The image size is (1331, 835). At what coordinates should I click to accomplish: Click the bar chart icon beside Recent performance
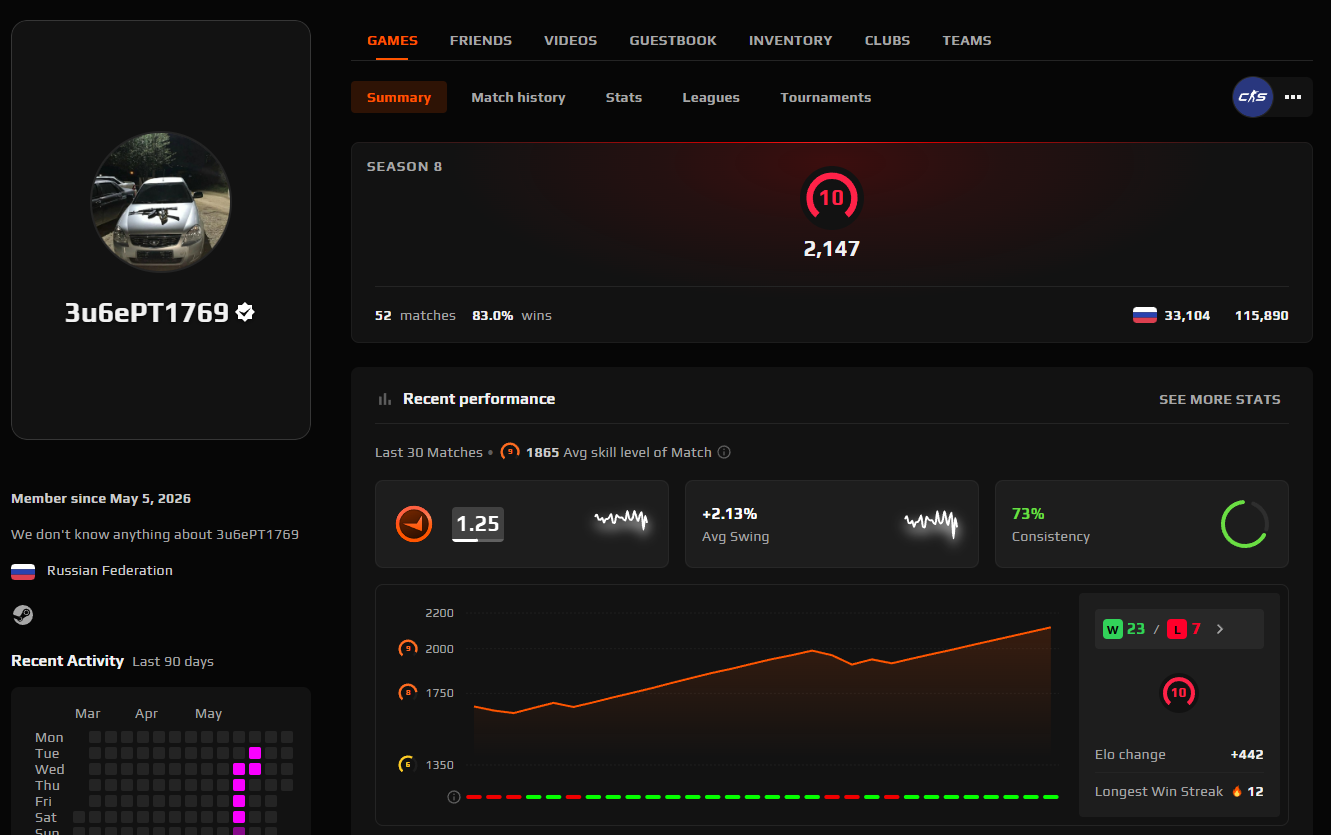click(x=385, y=399)
